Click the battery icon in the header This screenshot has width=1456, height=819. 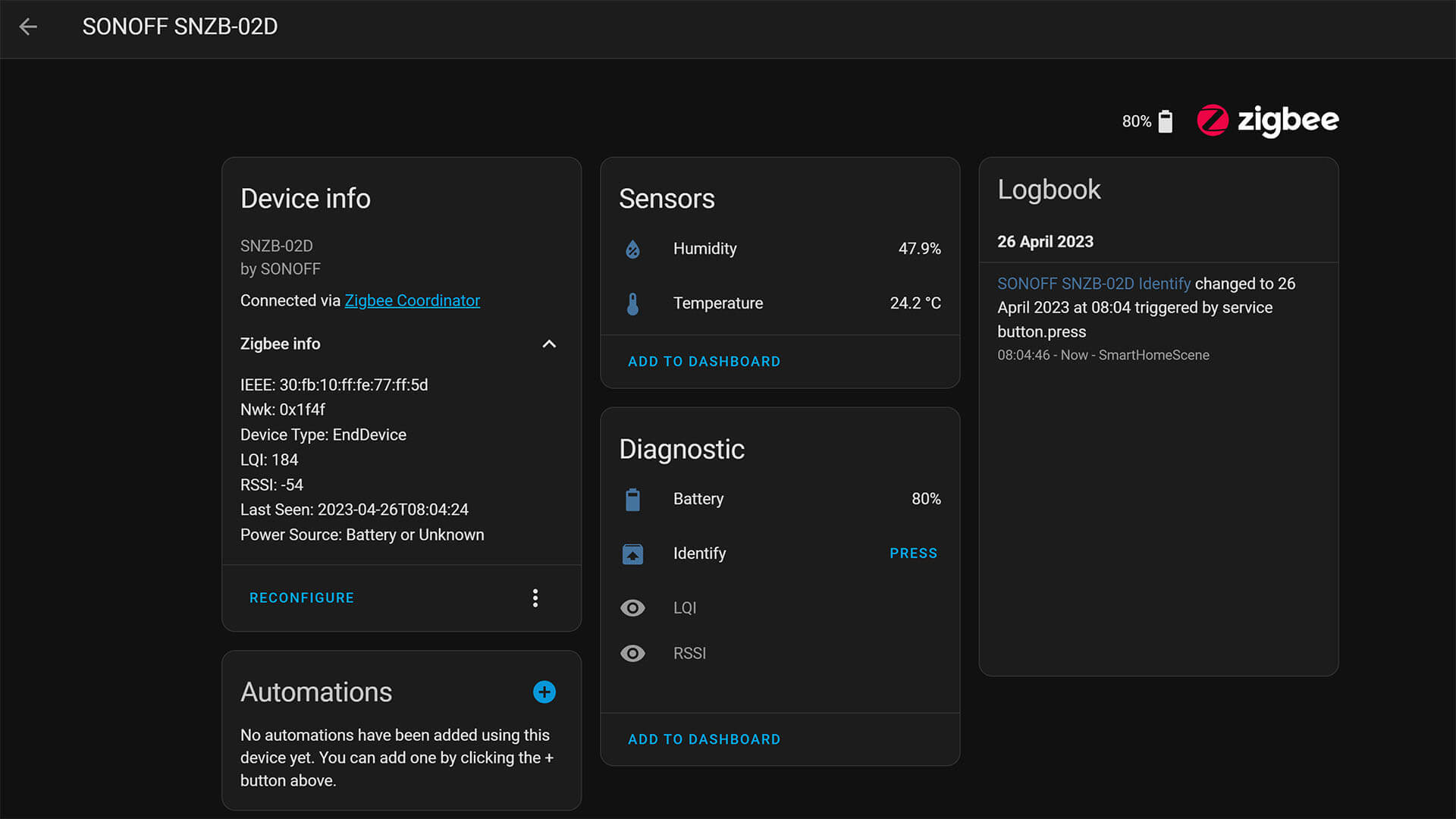[1166, 121]
